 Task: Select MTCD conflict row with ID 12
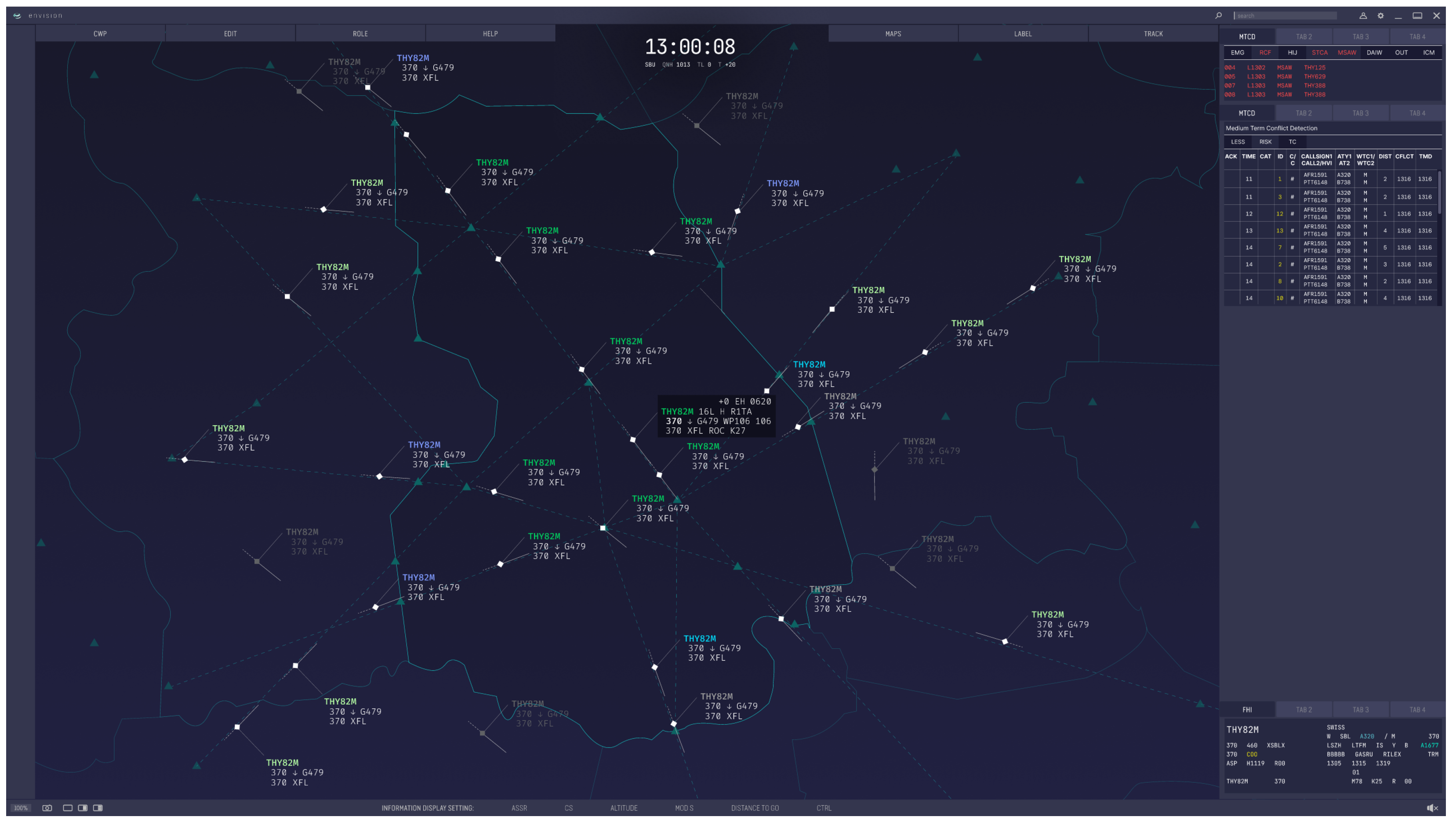pos(1330,214)
